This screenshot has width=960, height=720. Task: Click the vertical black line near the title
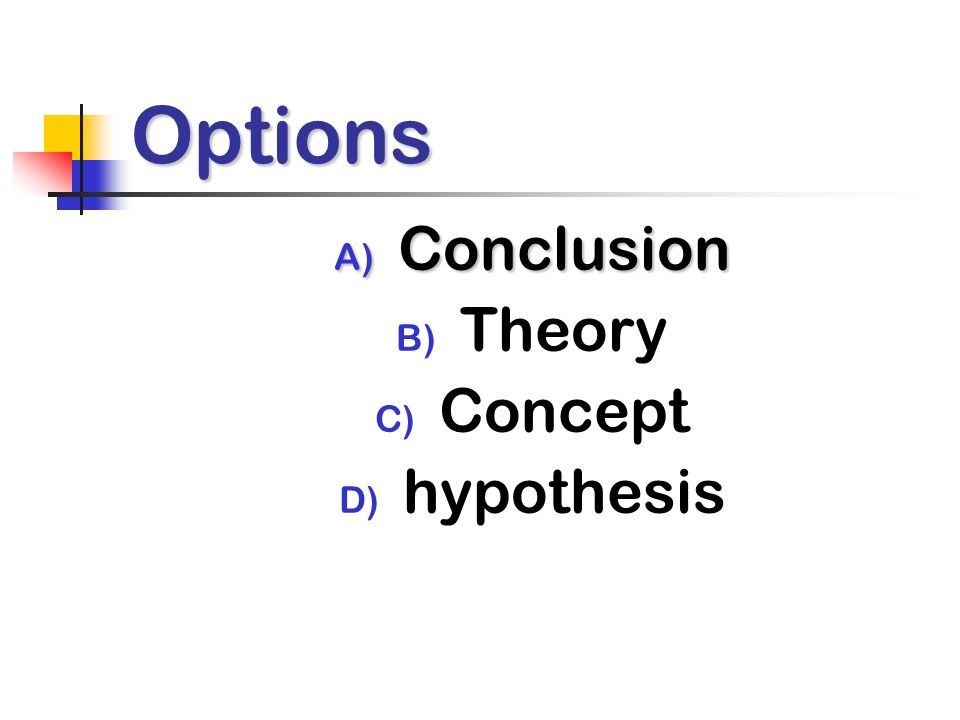pyautogui.click(x=81, y=159)
